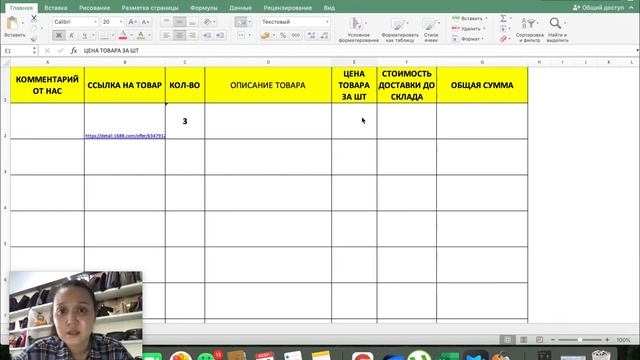Open the fill color red swatch
The height and width of the screenshot is (360, 640).
coord(122,36)
